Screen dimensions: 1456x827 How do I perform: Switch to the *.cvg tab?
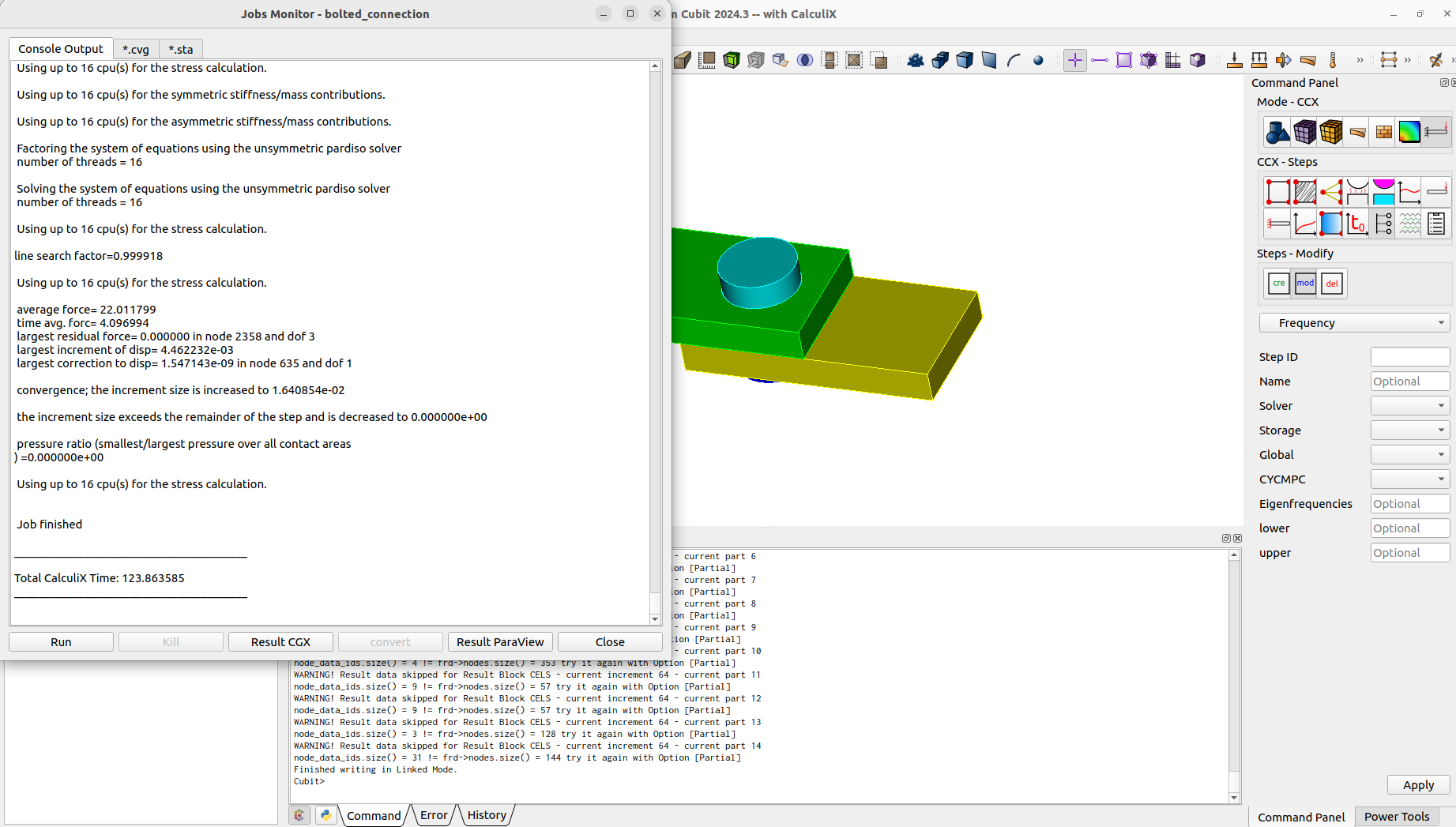point(135,49)
